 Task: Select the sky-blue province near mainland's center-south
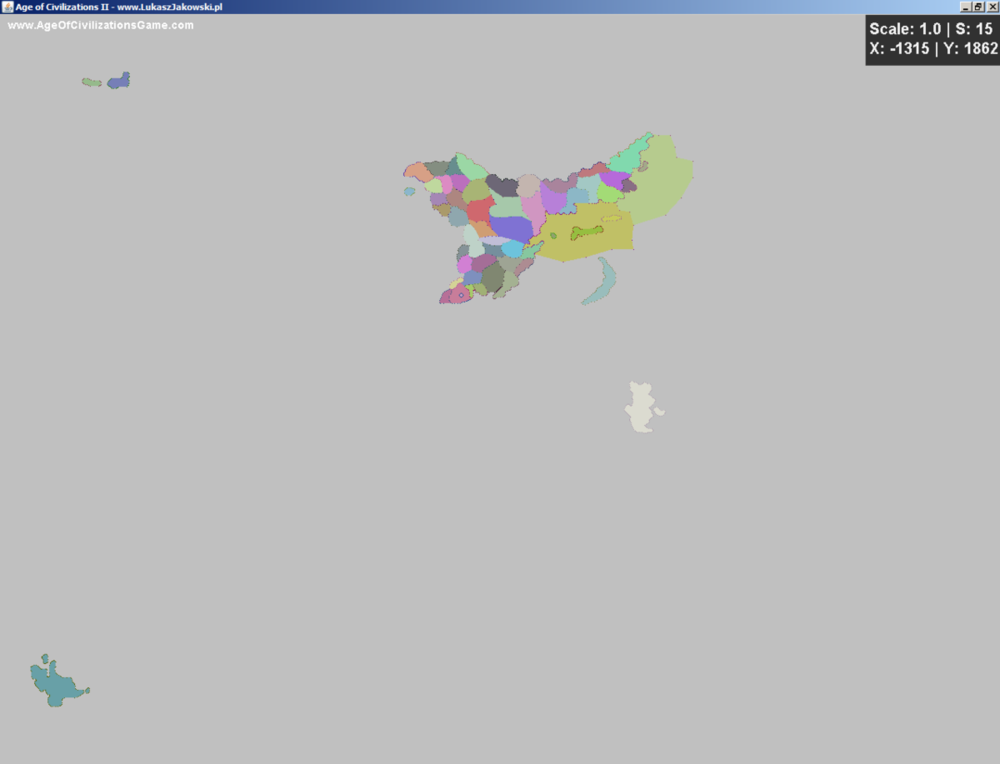pos(512,249)
